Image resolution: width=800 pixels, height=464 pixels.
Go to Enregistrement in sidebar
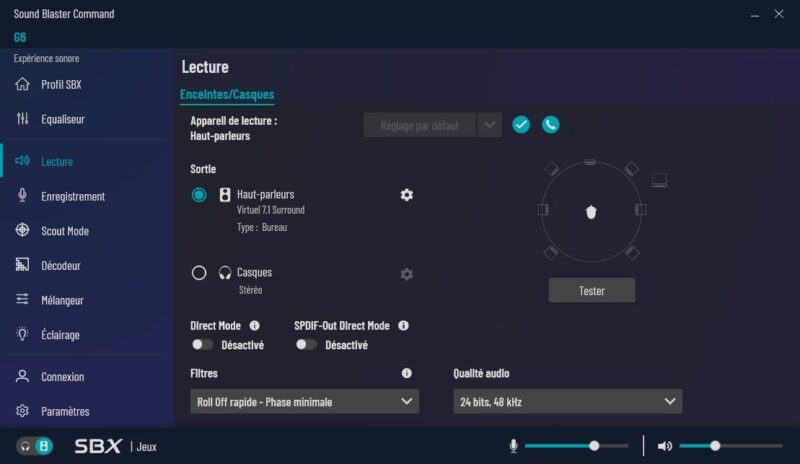pos(73,197)
